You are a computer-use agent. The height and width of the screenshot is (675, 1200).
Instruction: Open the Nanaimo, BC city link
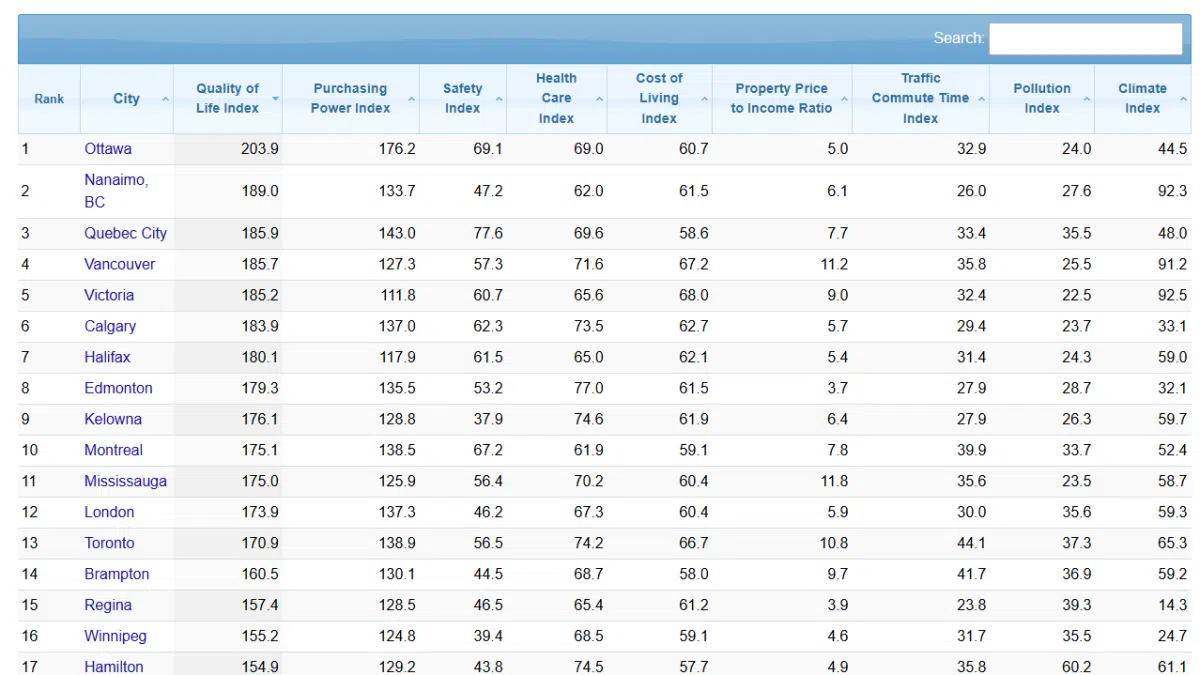tap(116, 190)
